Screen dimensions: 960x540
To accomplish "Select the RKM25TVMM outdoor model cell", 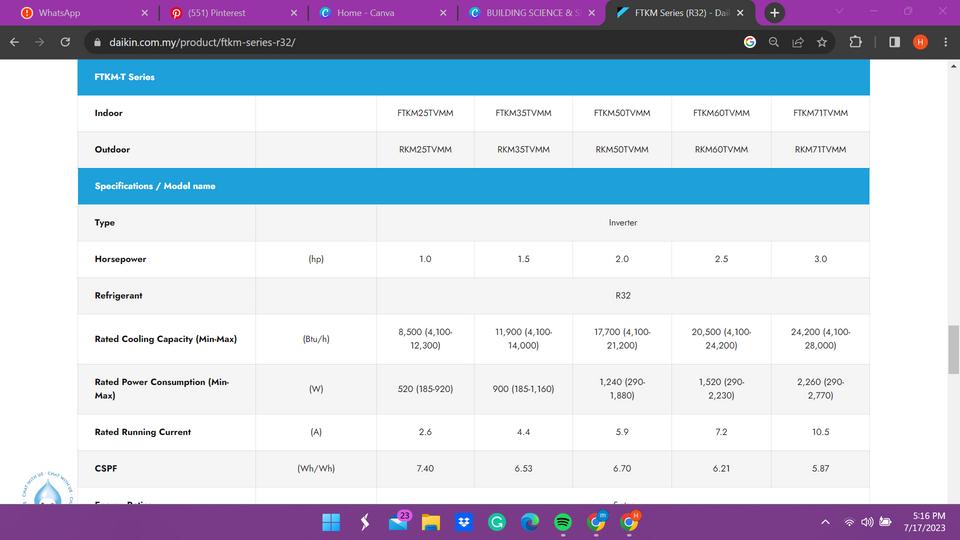I will point(426,149).
